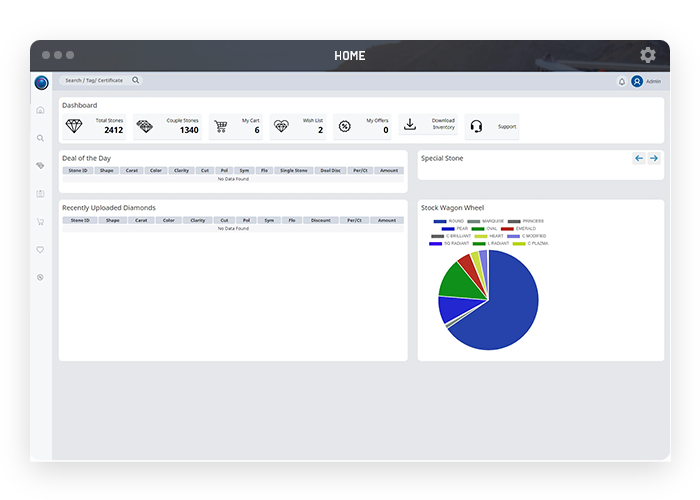
Task: Open the Admin user label
Action: point(653,81)
